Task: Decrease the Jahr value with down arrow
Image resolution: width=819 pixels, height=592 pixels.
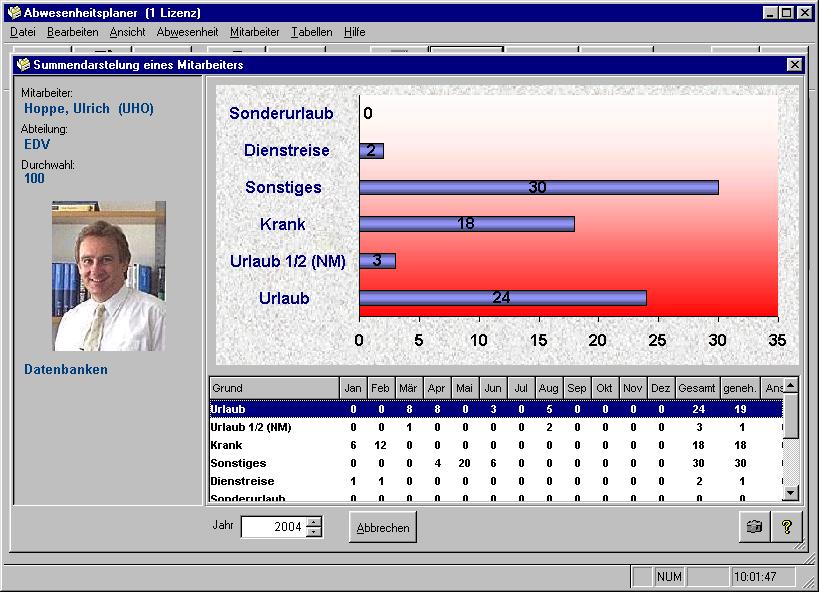Action: 314,532
